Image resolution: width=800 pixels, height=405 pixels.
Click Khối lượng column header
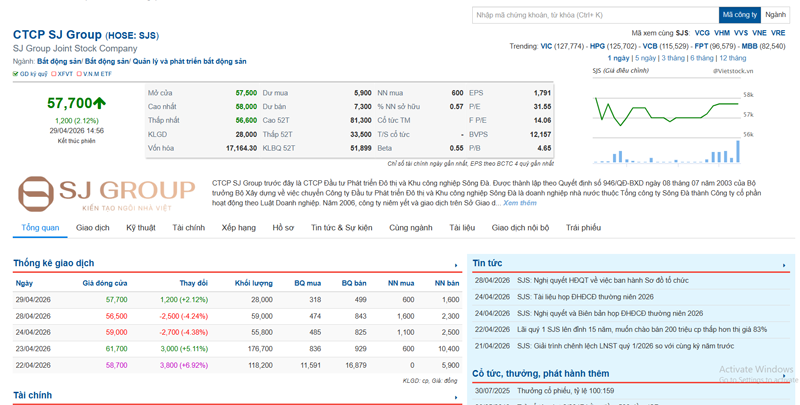(x=254, y=283)
